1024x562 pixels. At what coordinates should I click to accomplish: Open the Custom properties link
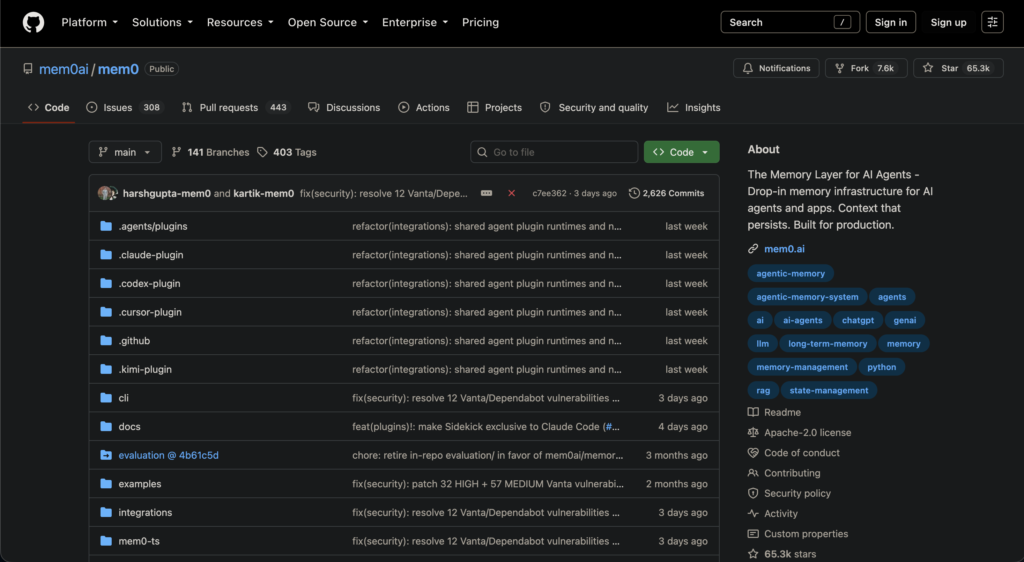click(x=798, y=534)
